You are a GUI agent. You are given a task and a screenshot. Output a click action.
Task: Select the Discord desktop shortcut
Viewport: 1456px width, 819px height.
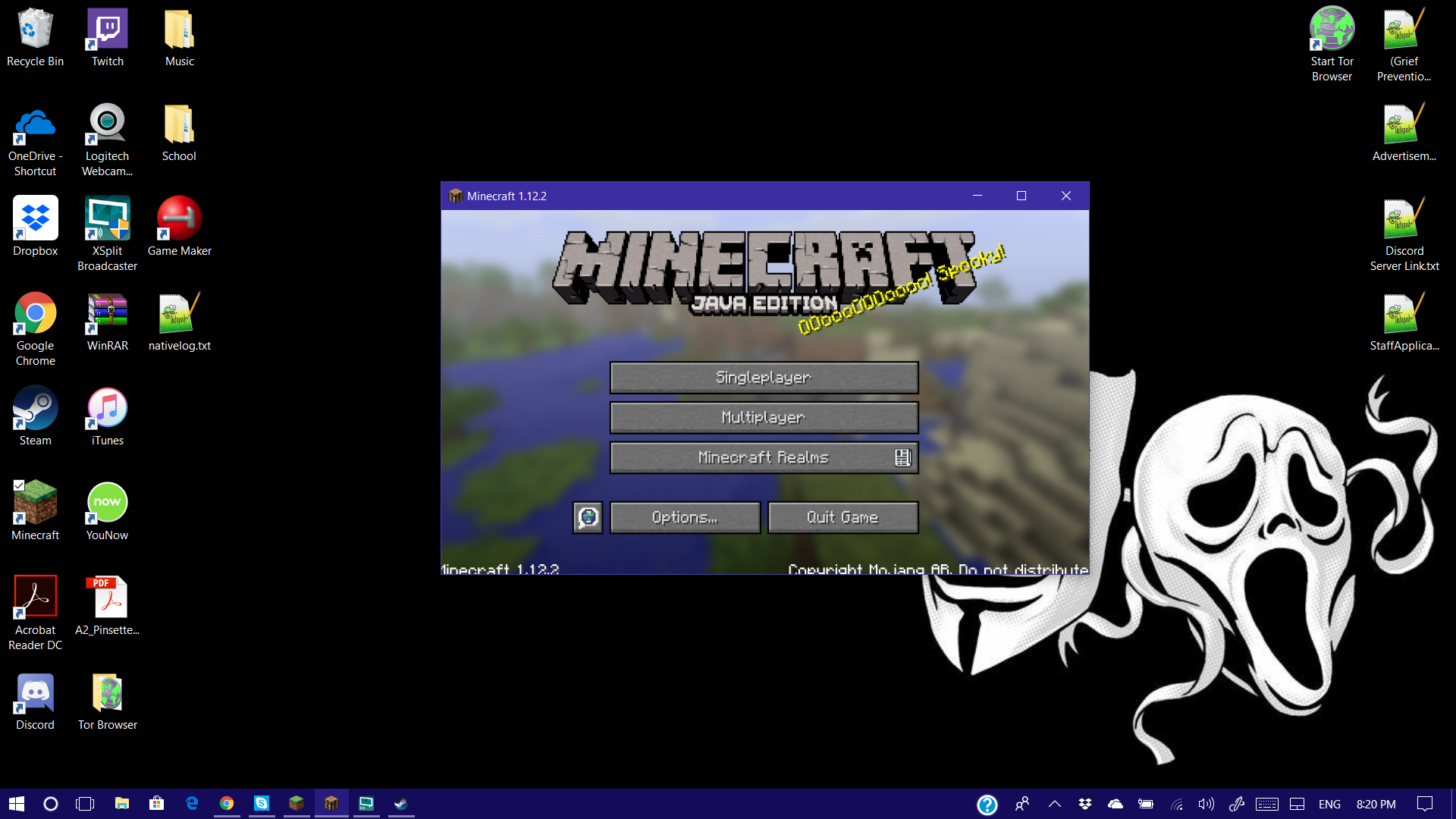pyautogui.click(x=35, y=701)
